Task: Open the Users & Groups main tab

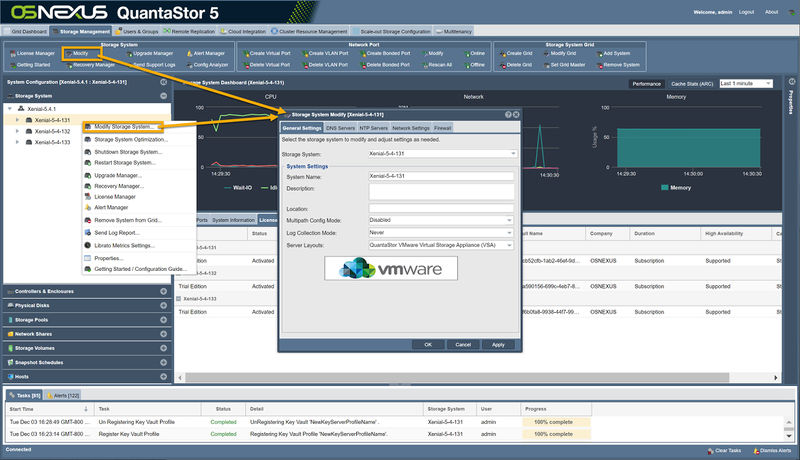Action: pos(137,31)
